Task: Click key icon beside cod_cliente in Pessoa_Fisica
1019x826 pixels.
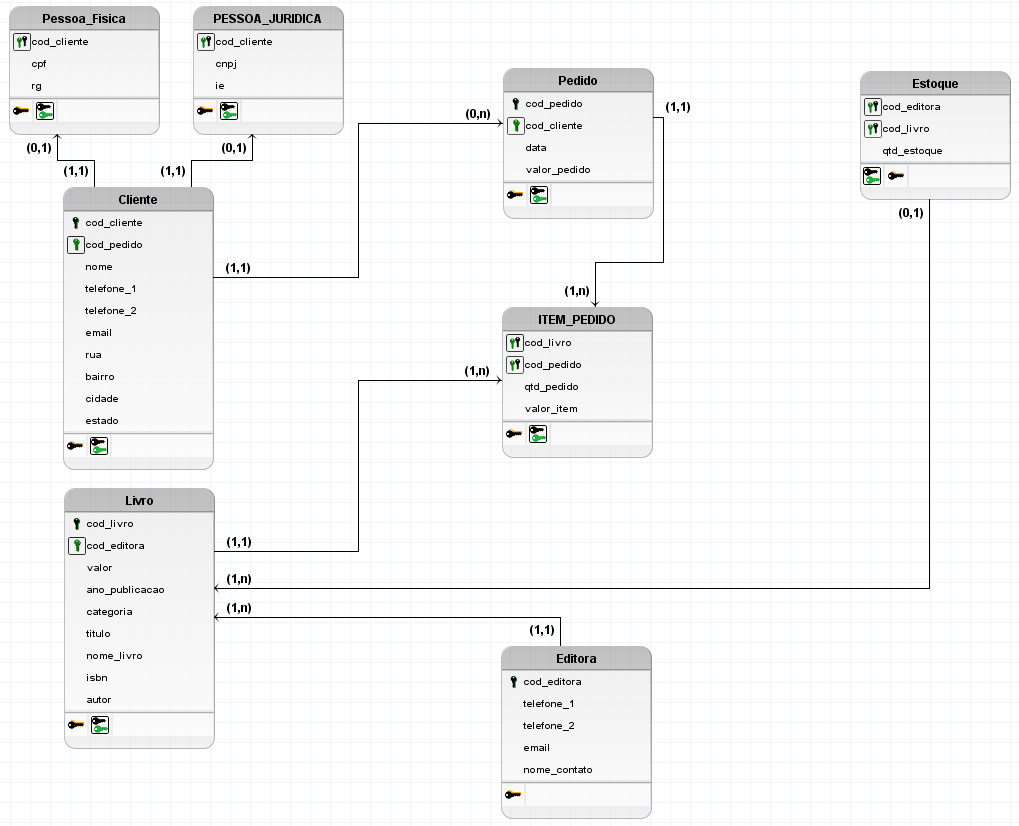Action: [23, 42]
